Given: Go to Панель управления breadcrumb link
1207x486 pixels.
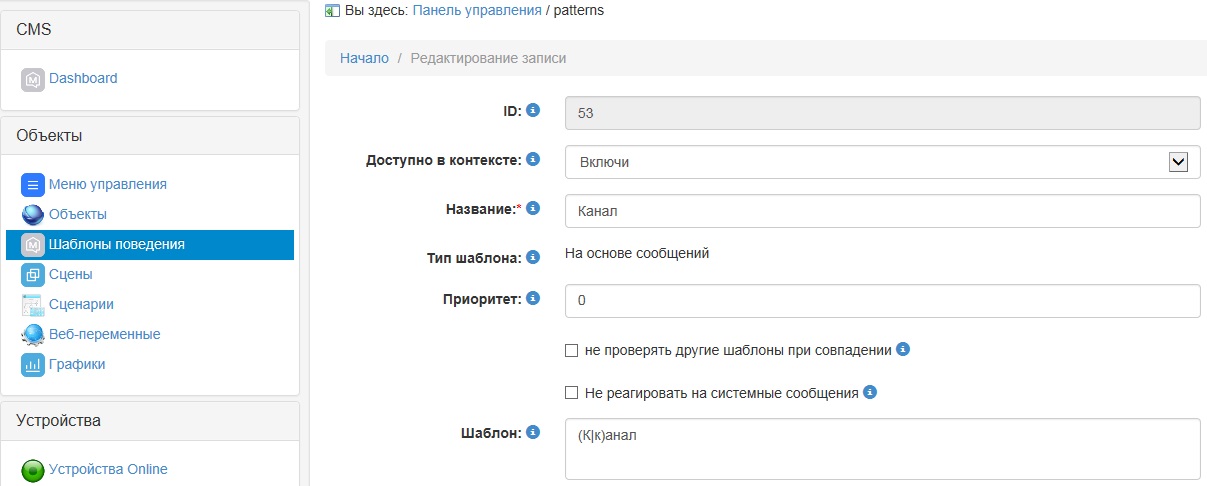Looking at the screenshot, I should (x=476, y=10).
